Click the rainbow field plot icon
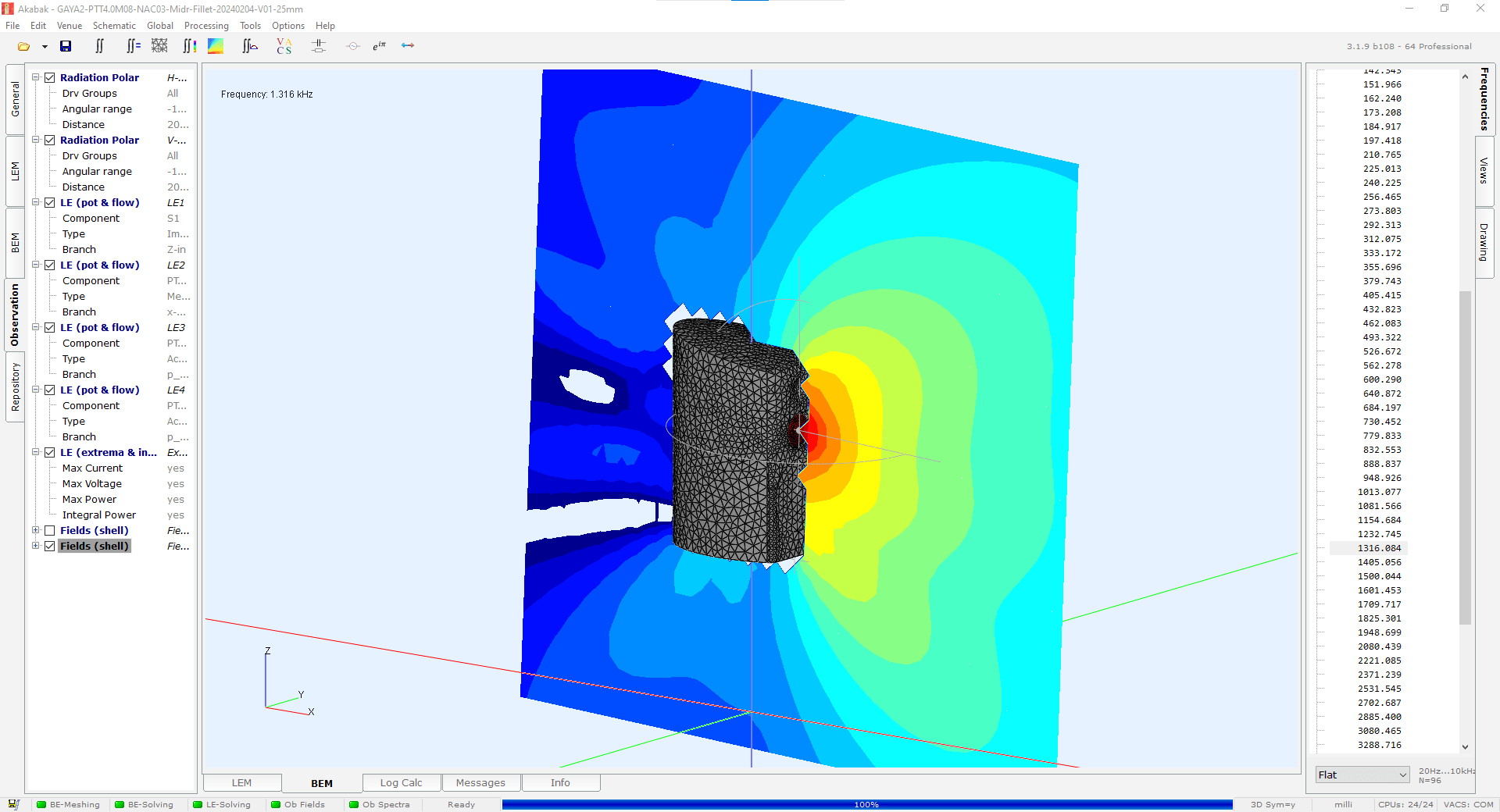1500x812 pixels. pyautogui.click(x=216, y=46)
